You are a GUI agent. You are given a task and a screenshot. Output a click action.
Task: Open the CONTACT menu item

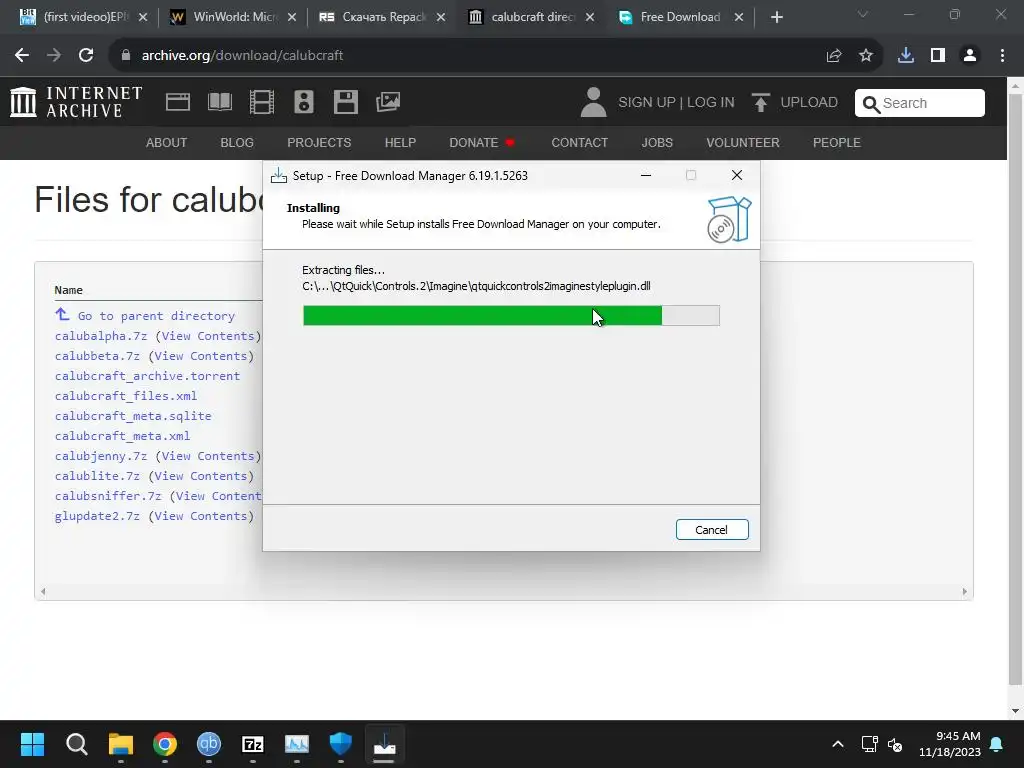coord(579,142)
